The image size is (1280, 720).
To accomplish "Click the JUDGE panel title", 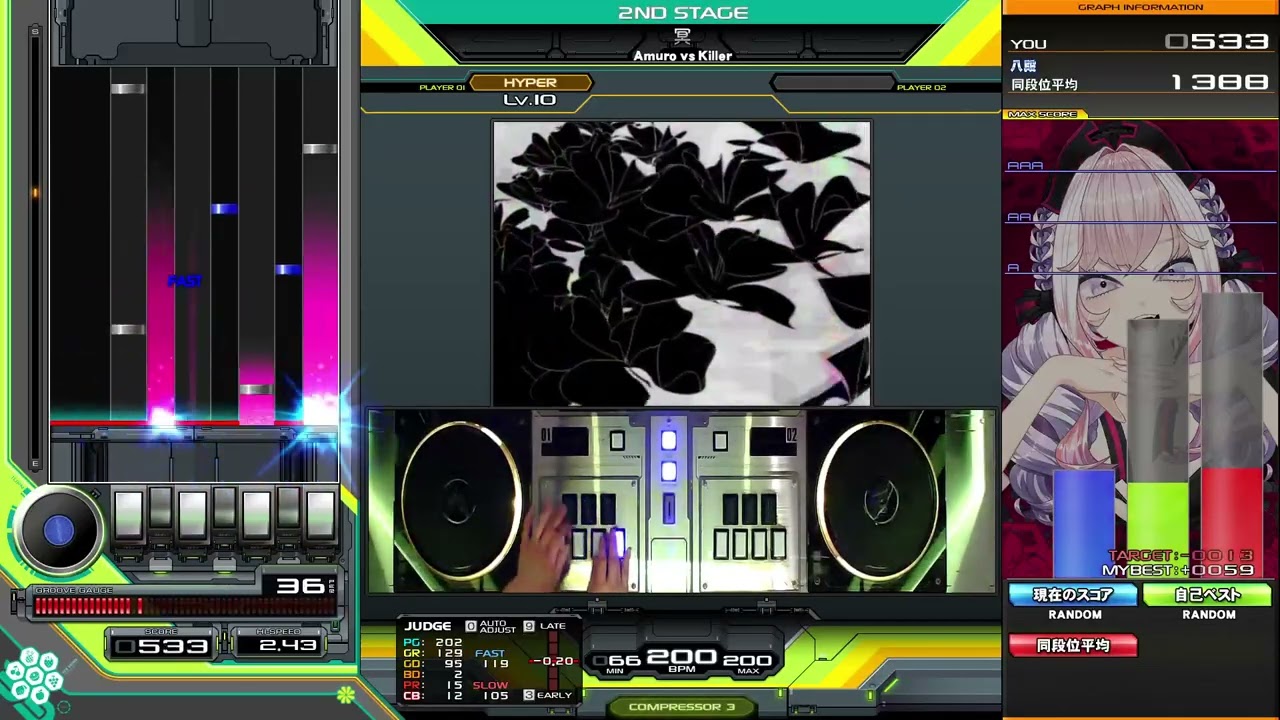I will (428, 626).
